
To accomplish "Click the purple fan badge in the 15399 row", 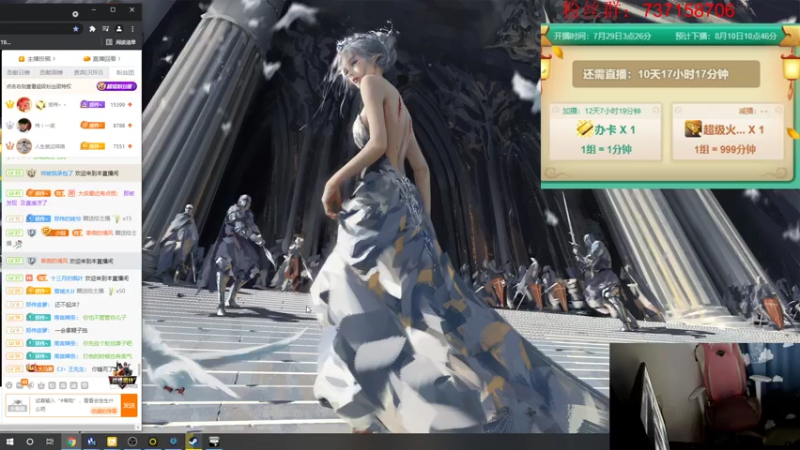I will (92, 105).
